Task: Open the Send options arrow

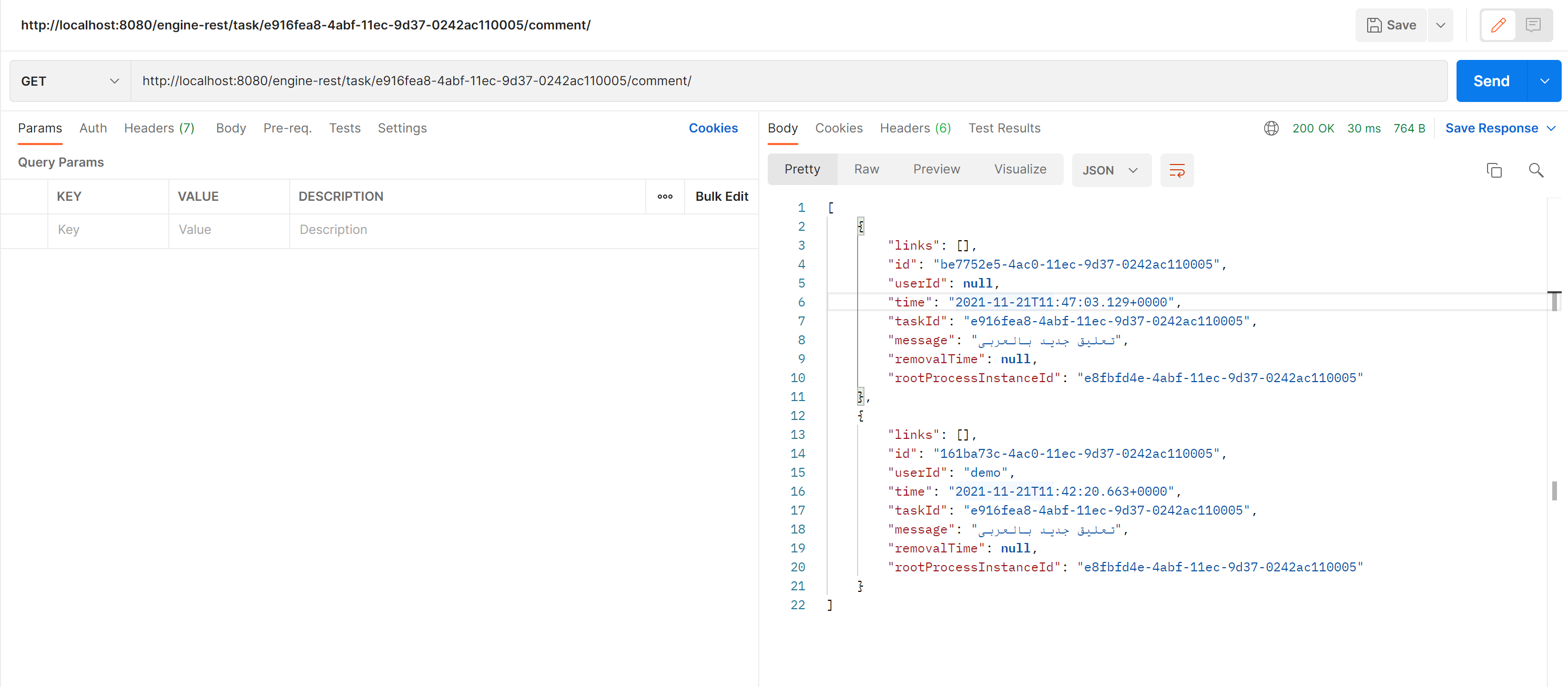Action: pyautogui.click(x=1544, y=81)
